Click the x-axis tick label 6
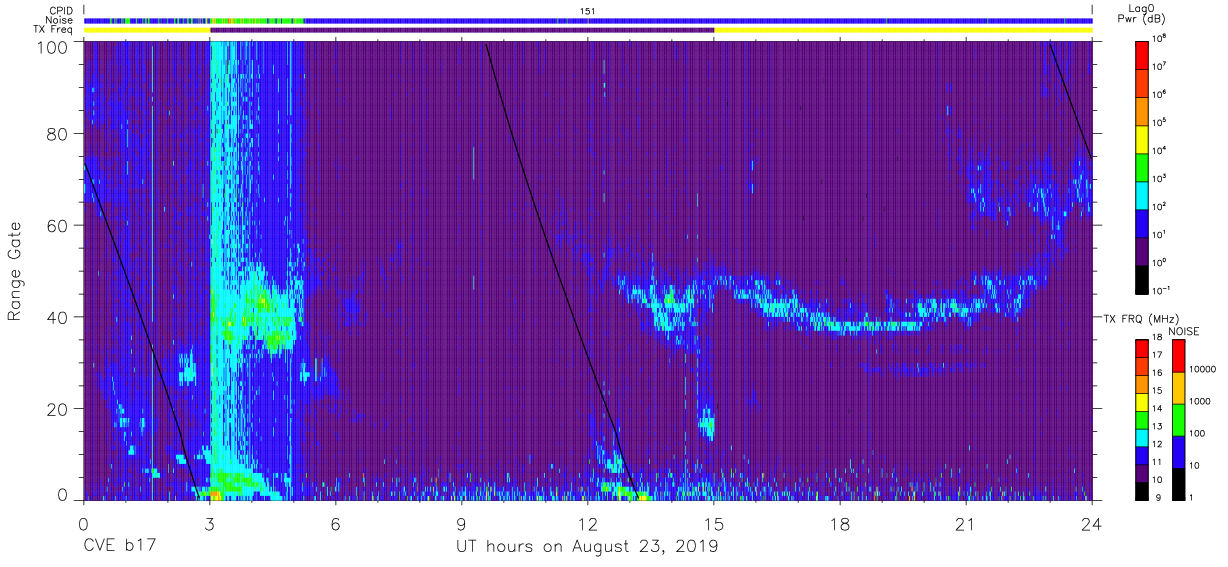The image size is (1228, 567). 336,525
